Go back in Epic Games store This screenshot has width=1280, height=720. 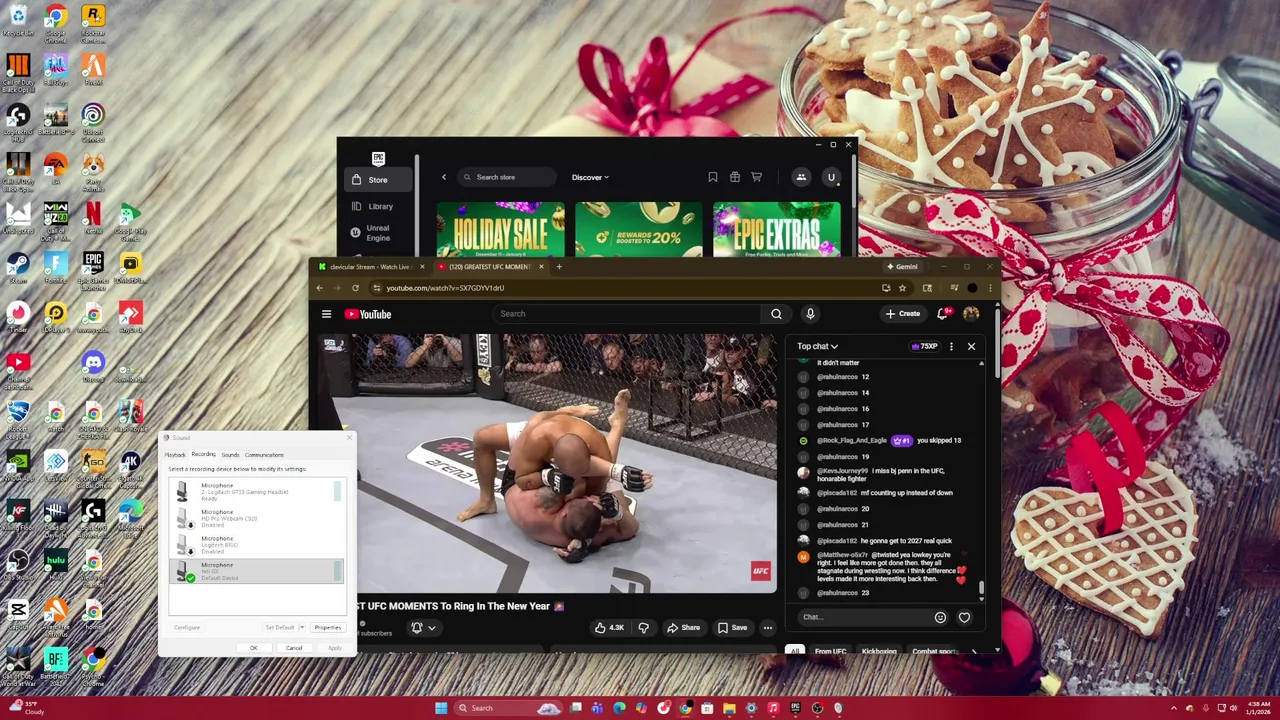(444, 177)
